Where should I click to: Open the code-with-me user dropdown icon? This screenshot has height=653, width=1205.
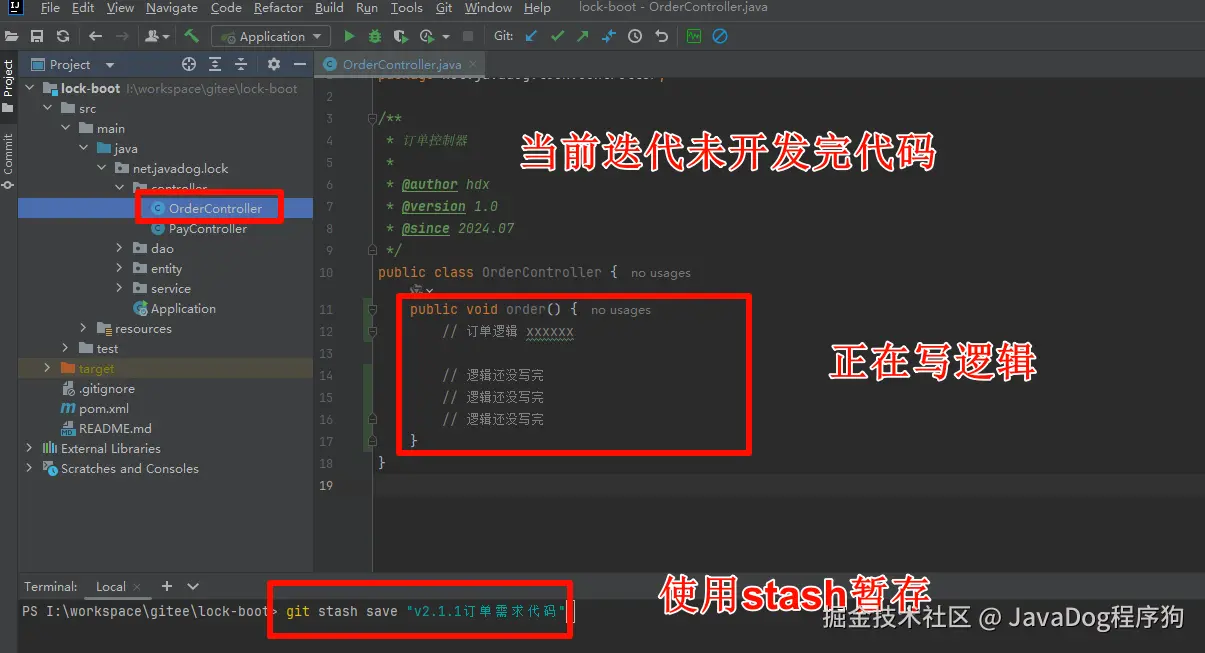click(158, 36)
